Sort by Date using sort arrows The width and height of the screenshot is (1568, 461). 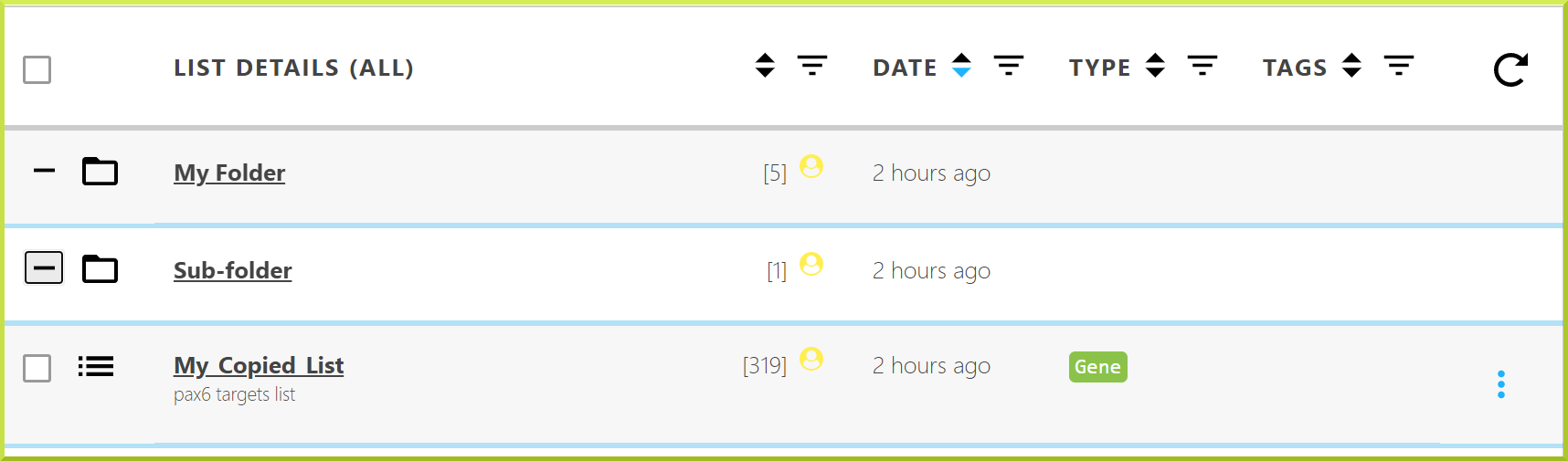pyautogui.click(x=961, y=65)
